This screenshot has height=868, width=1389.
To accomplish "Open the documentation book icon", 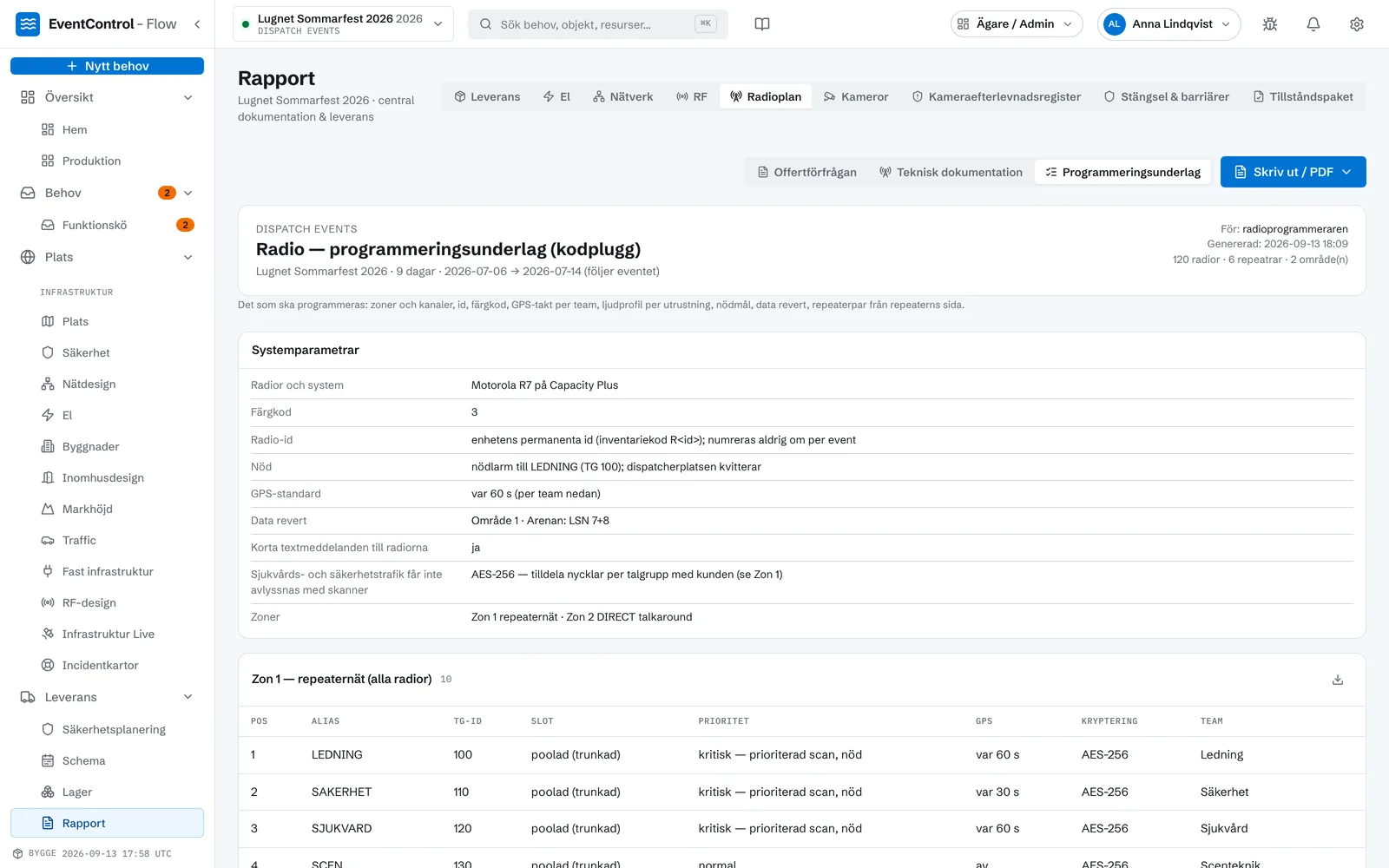I will (762, 24).
